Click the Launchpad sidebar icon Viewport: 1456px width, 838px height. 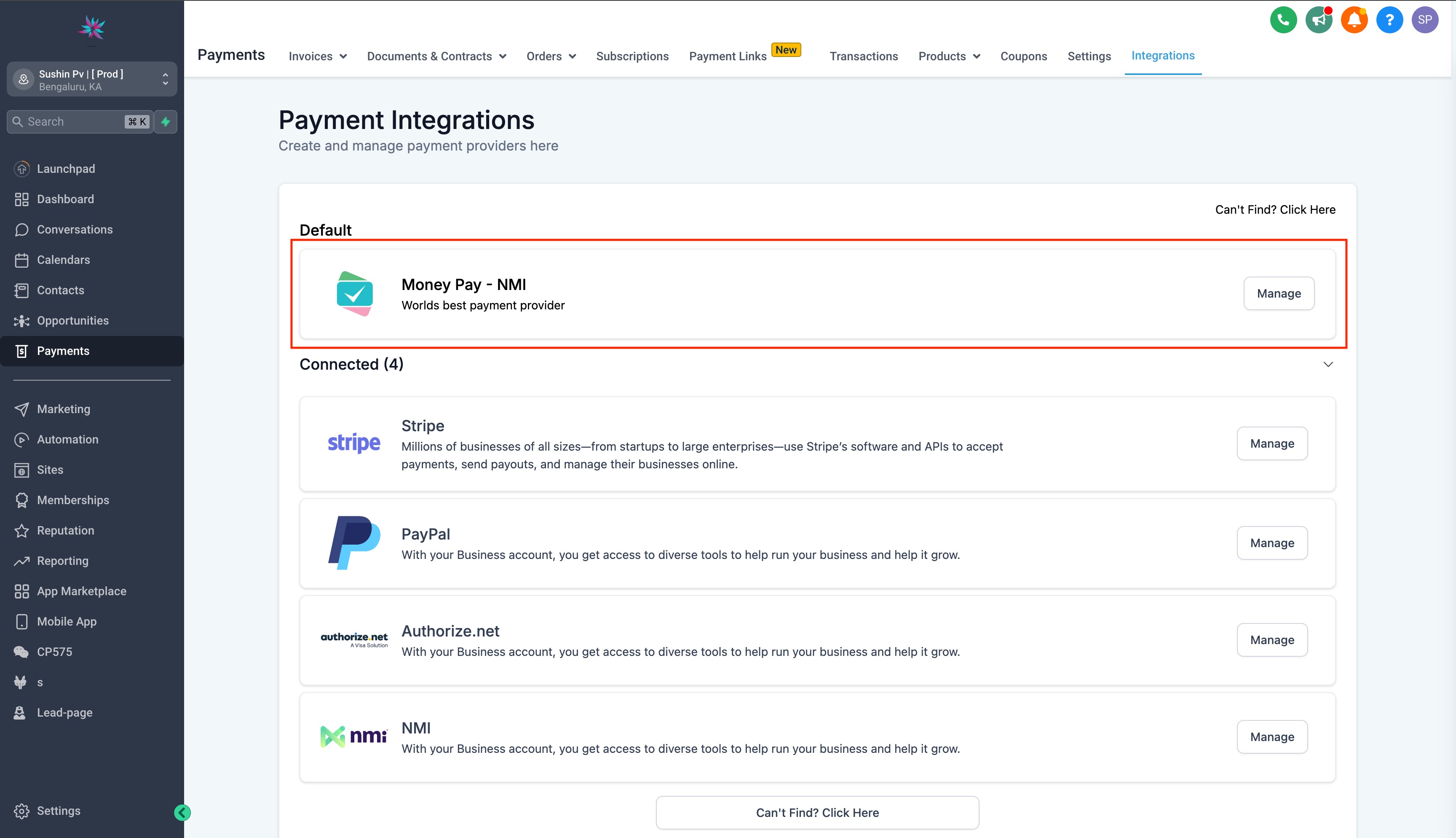click(22, 169)
